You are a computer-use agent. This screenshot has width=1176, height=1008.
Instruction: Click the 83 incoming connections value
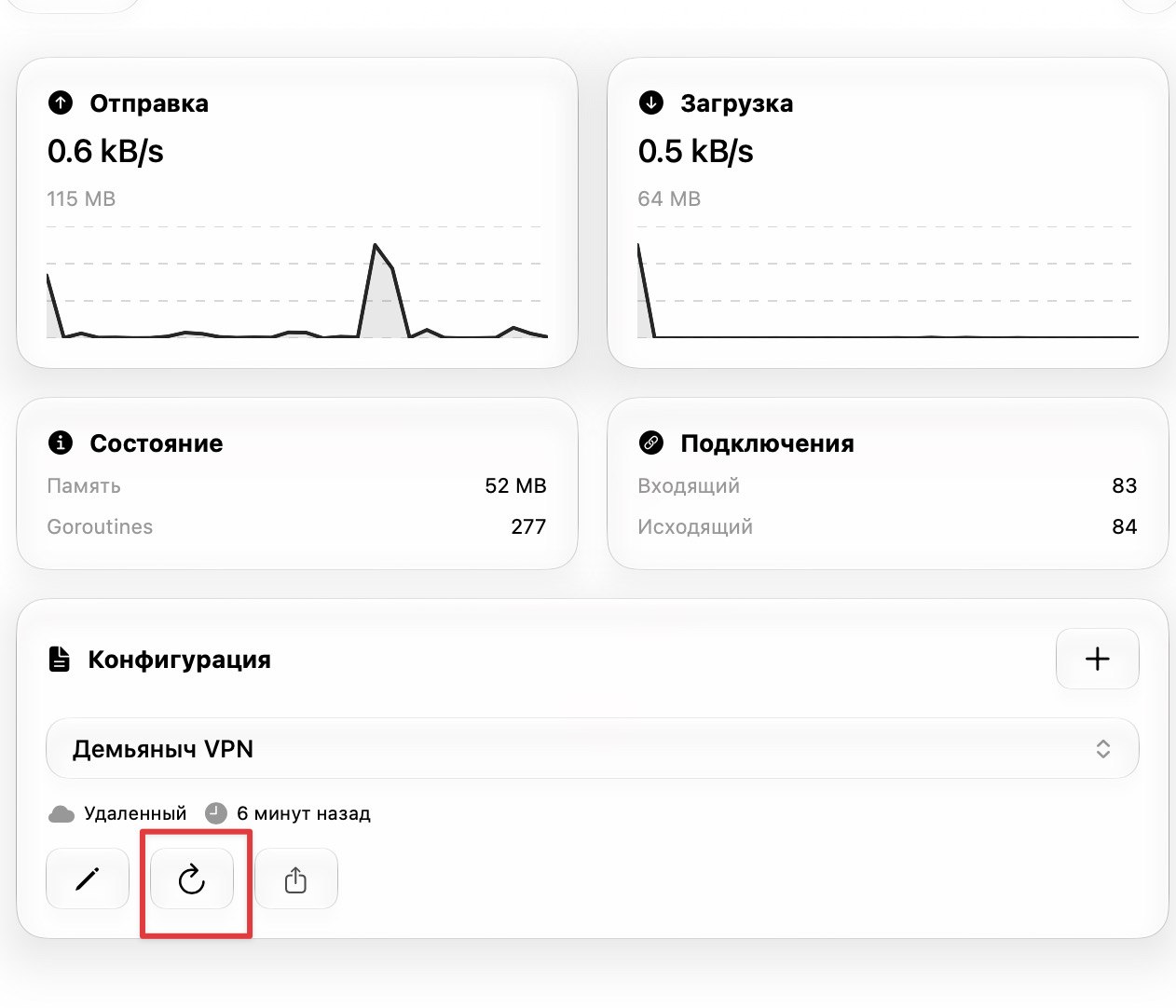pos(1125,486)
